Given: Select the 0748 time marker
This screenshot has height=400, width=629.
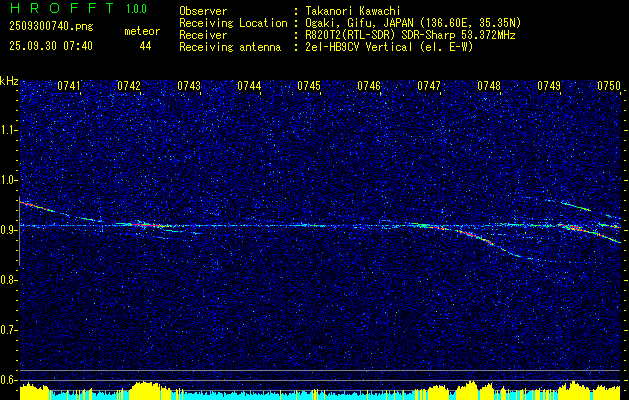Looking at the screenshot, I should coord(489,87).
